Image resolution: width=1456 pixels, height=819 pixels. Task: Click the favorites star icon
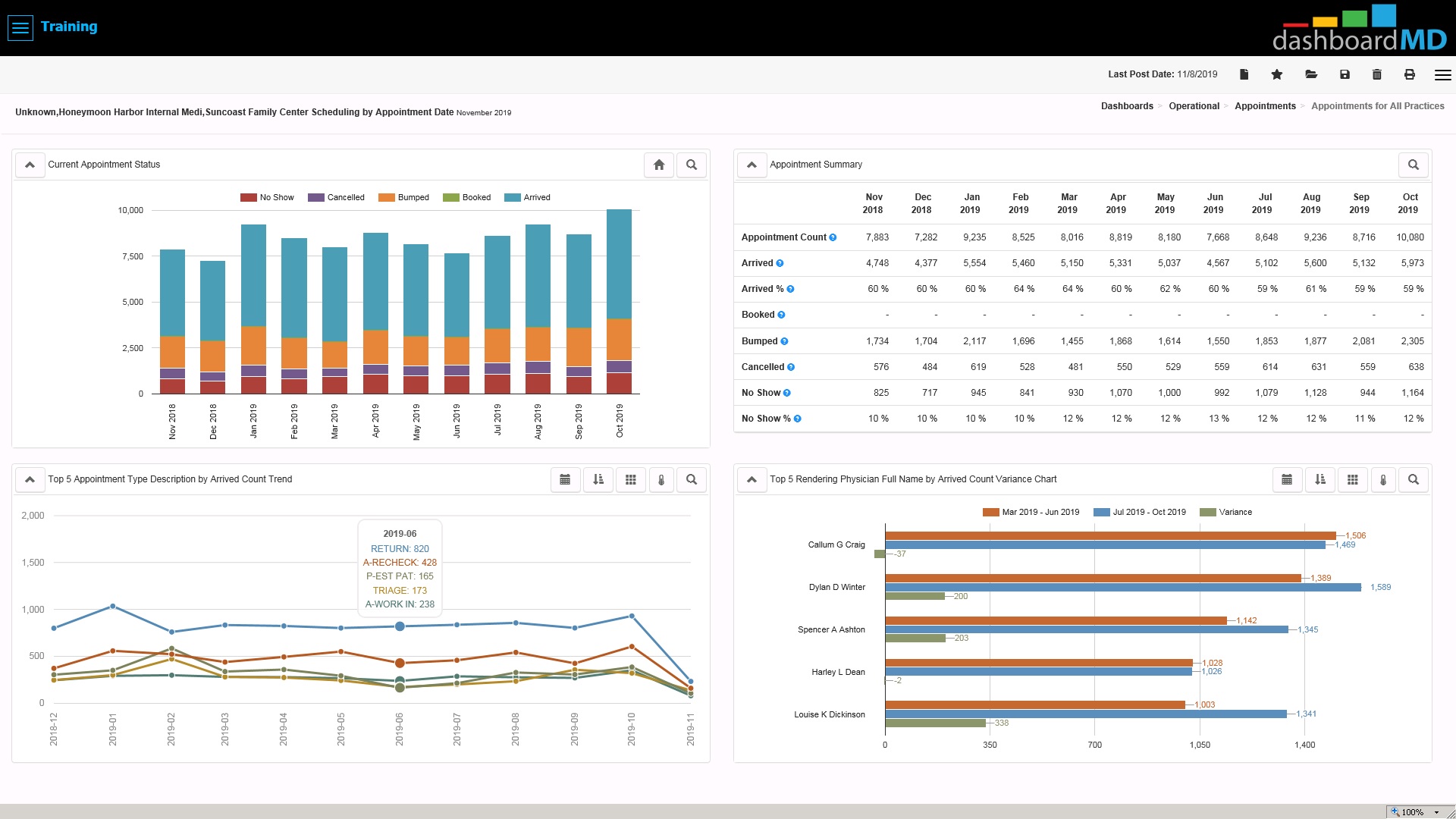pyautogui.click(x=1277, y=74)
